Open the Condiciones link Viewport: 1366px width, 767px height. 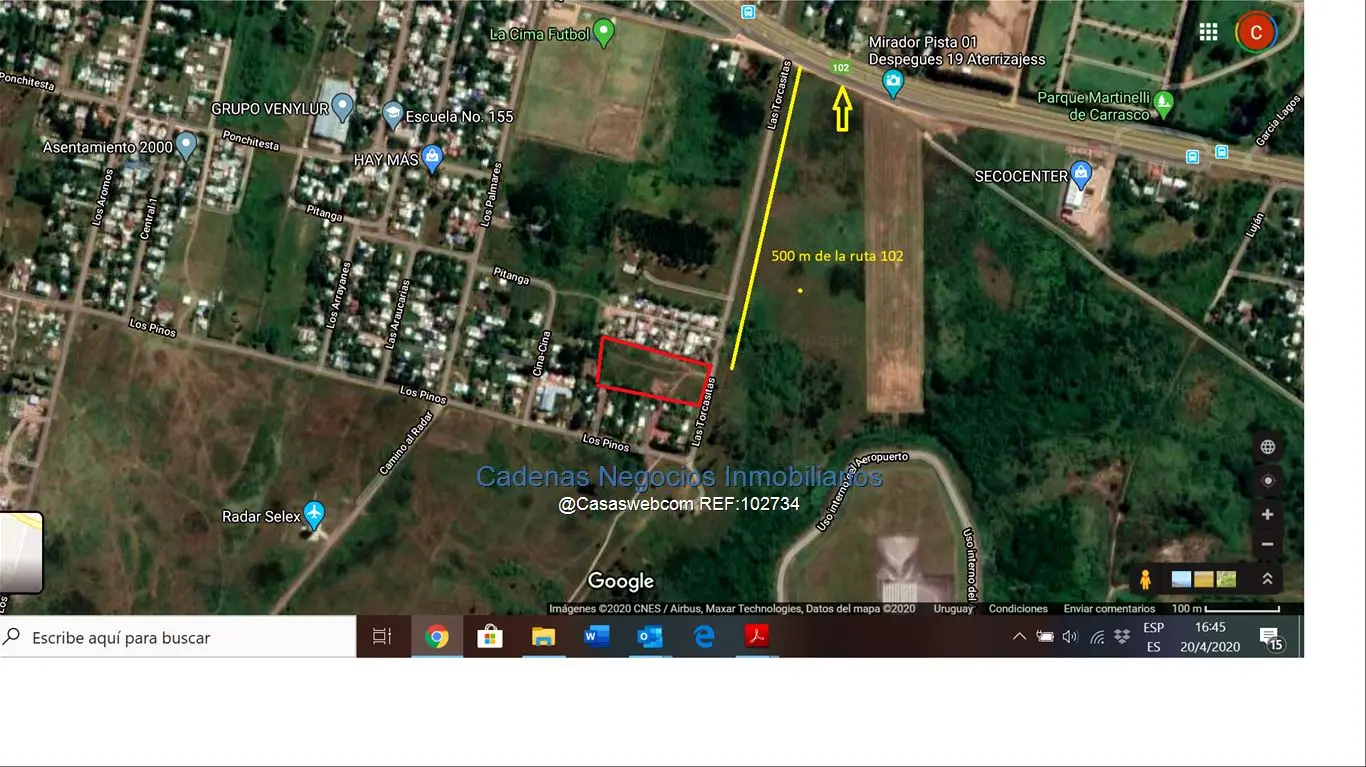(x=1018, y=609)
